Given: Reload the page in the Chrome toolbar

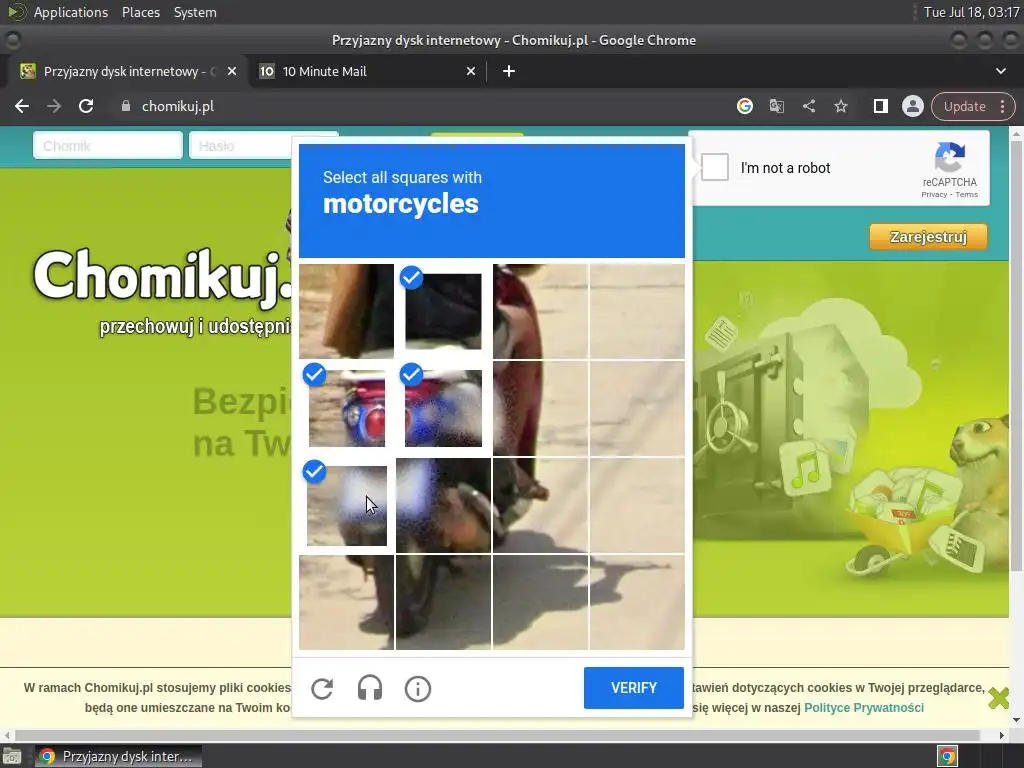Looking at the screenshot, I should [x=86, y=106].
